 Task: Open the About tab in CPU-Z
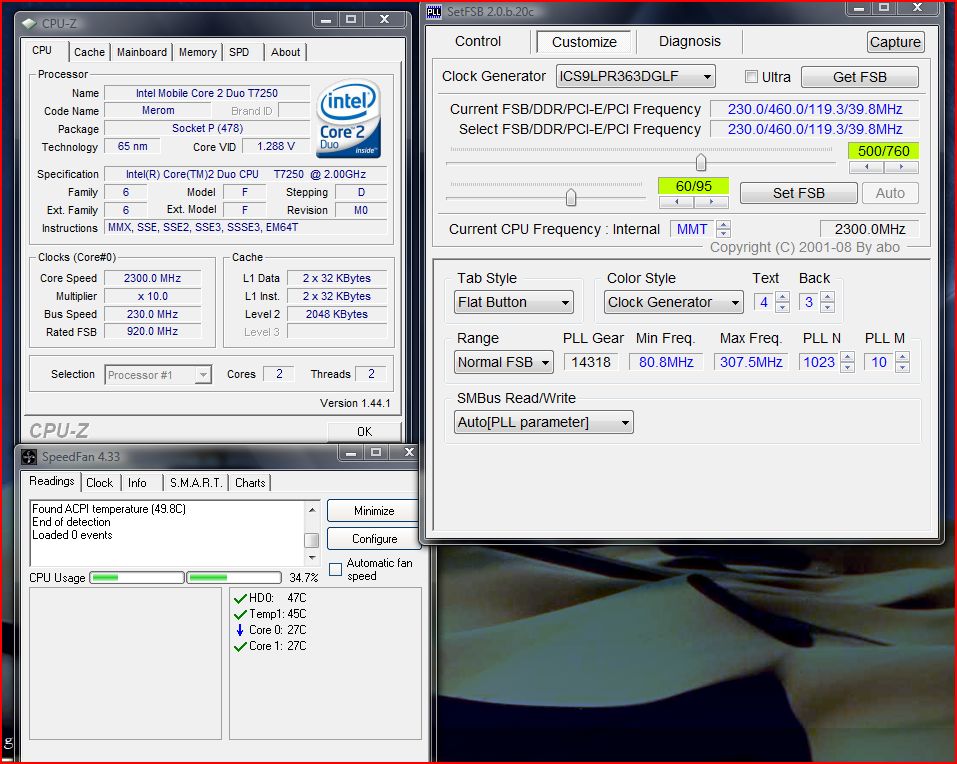point(285,52)
